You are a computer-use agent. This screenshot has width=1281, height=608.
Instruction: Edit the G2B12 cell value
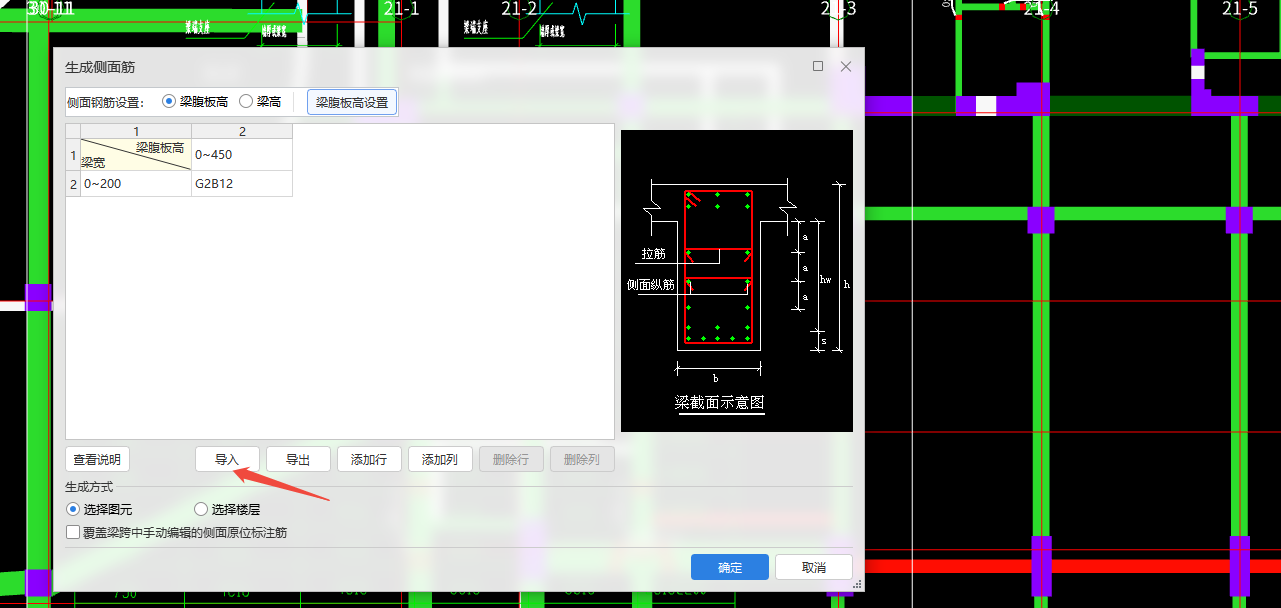[241, 183]
